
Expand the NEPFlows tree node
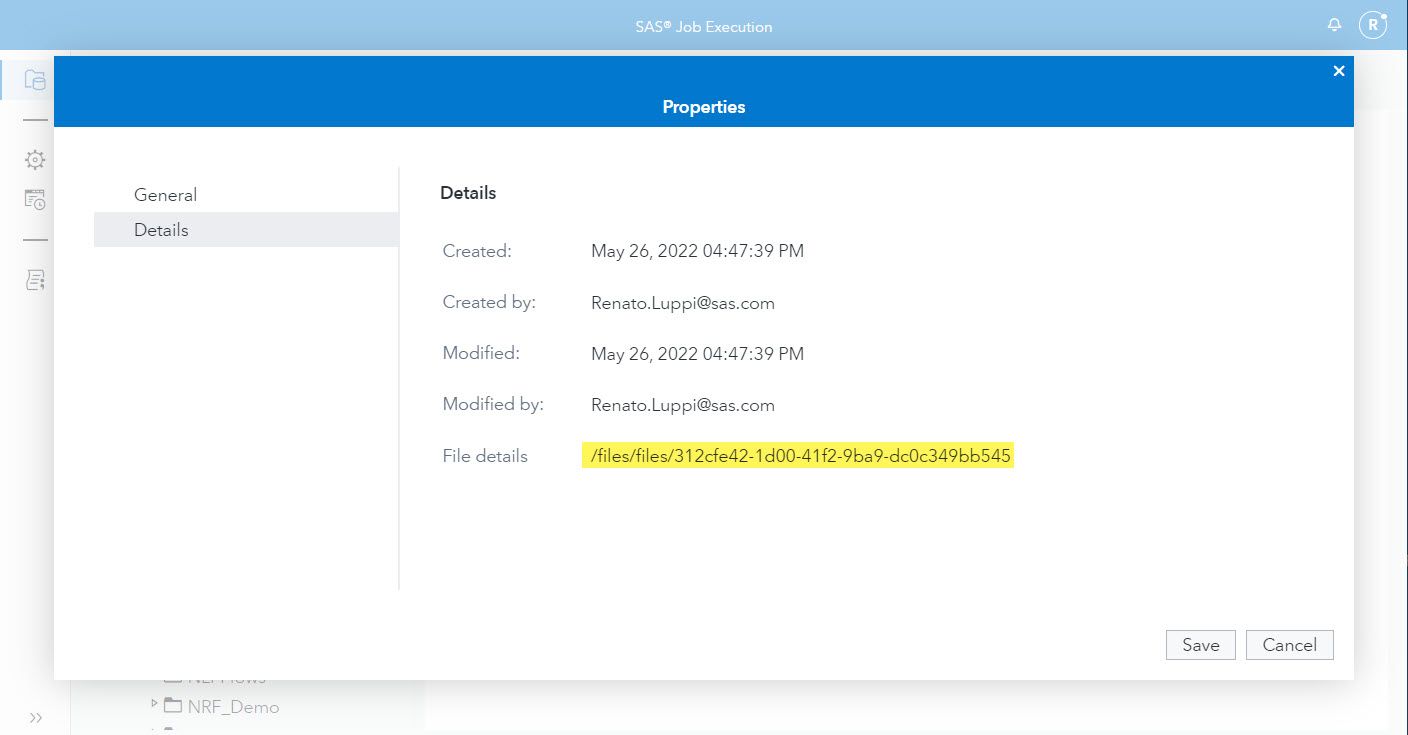pyautogui.click(x=152, y=677)
